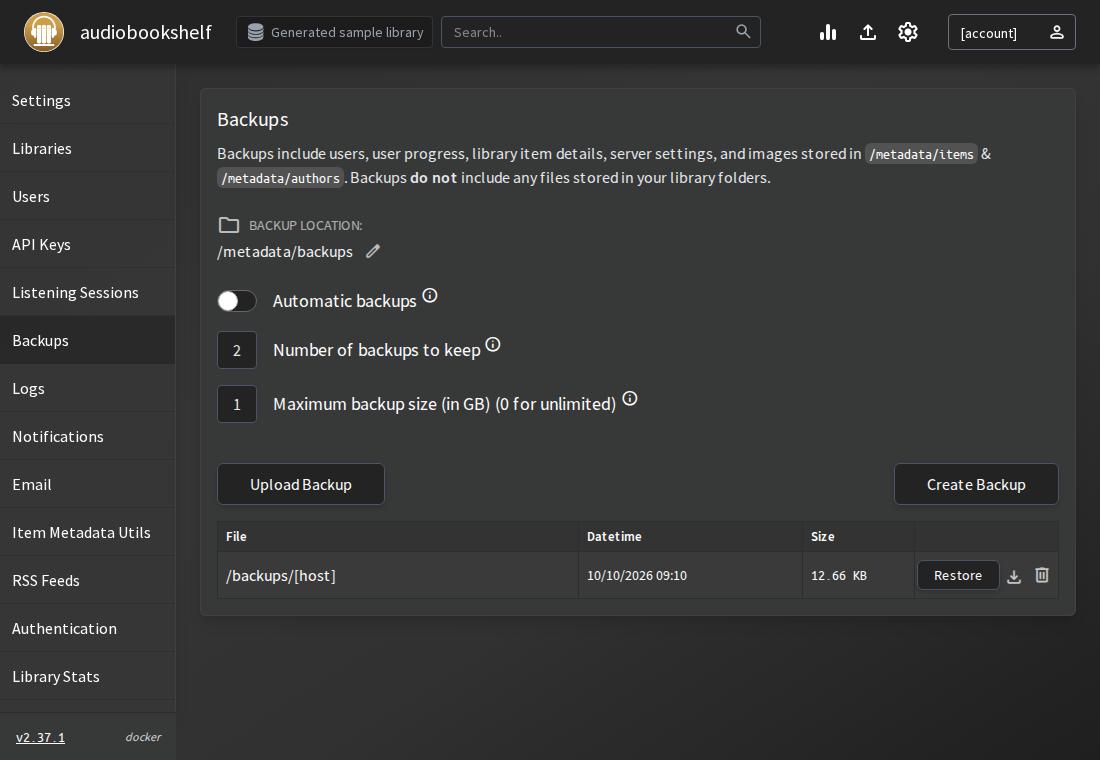Open Libraries in the sidebar

tap(88, 149)
